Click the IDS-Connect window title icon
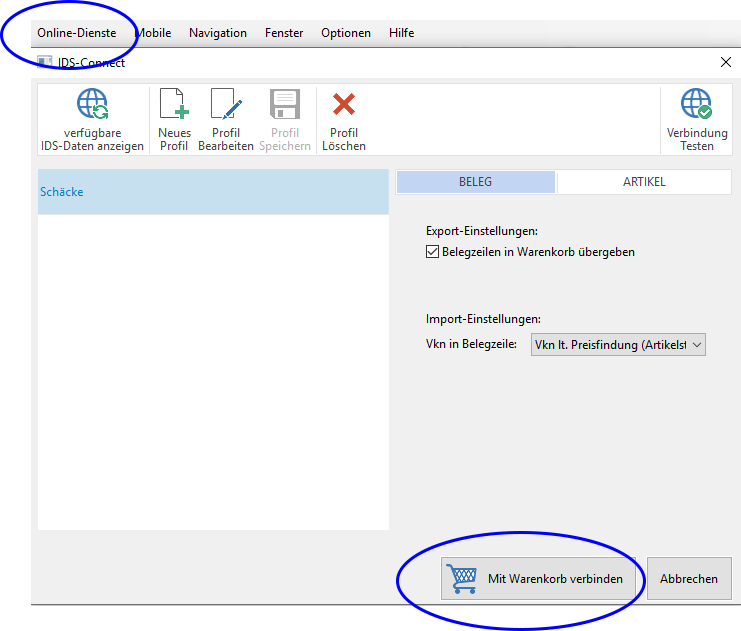Screen dimensions: 741x631 45,62
